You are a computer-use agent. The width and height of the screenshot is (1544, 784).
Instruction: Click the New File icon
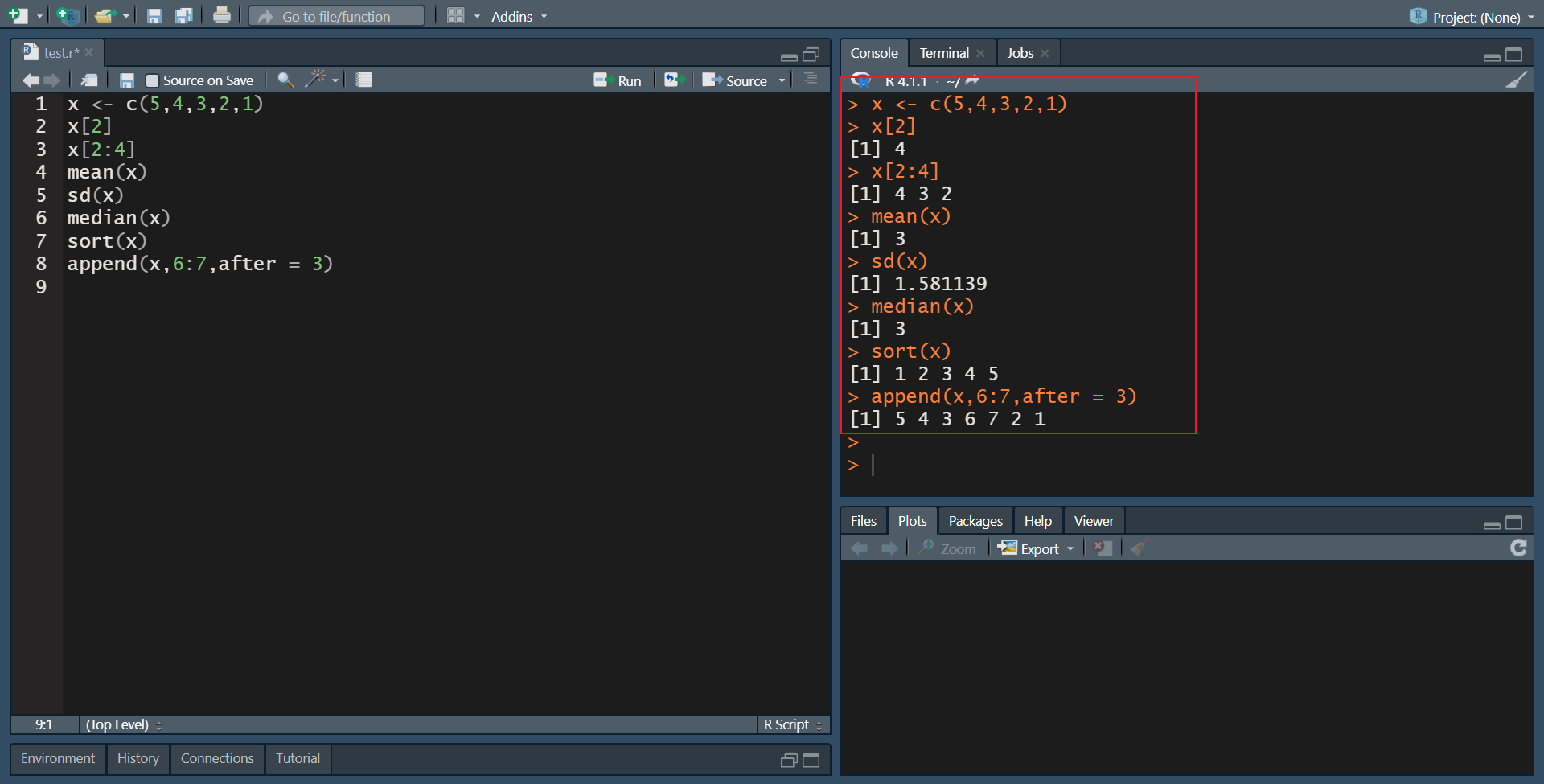coord(18,15)
